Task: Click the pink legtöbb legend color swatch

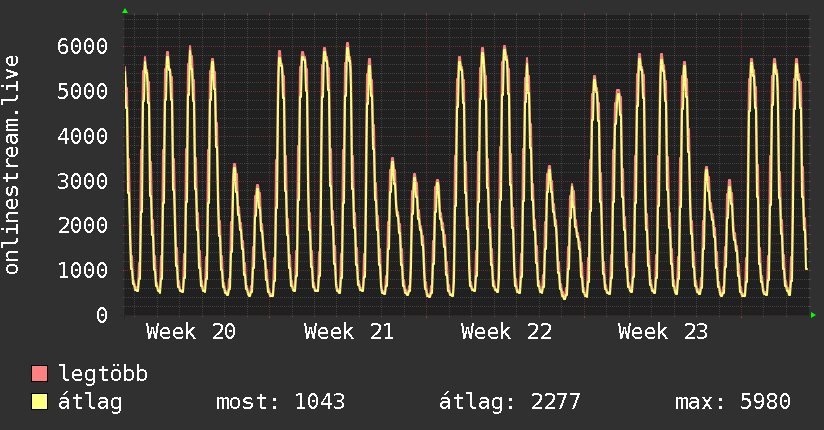Action: click(x=39, y=373)
